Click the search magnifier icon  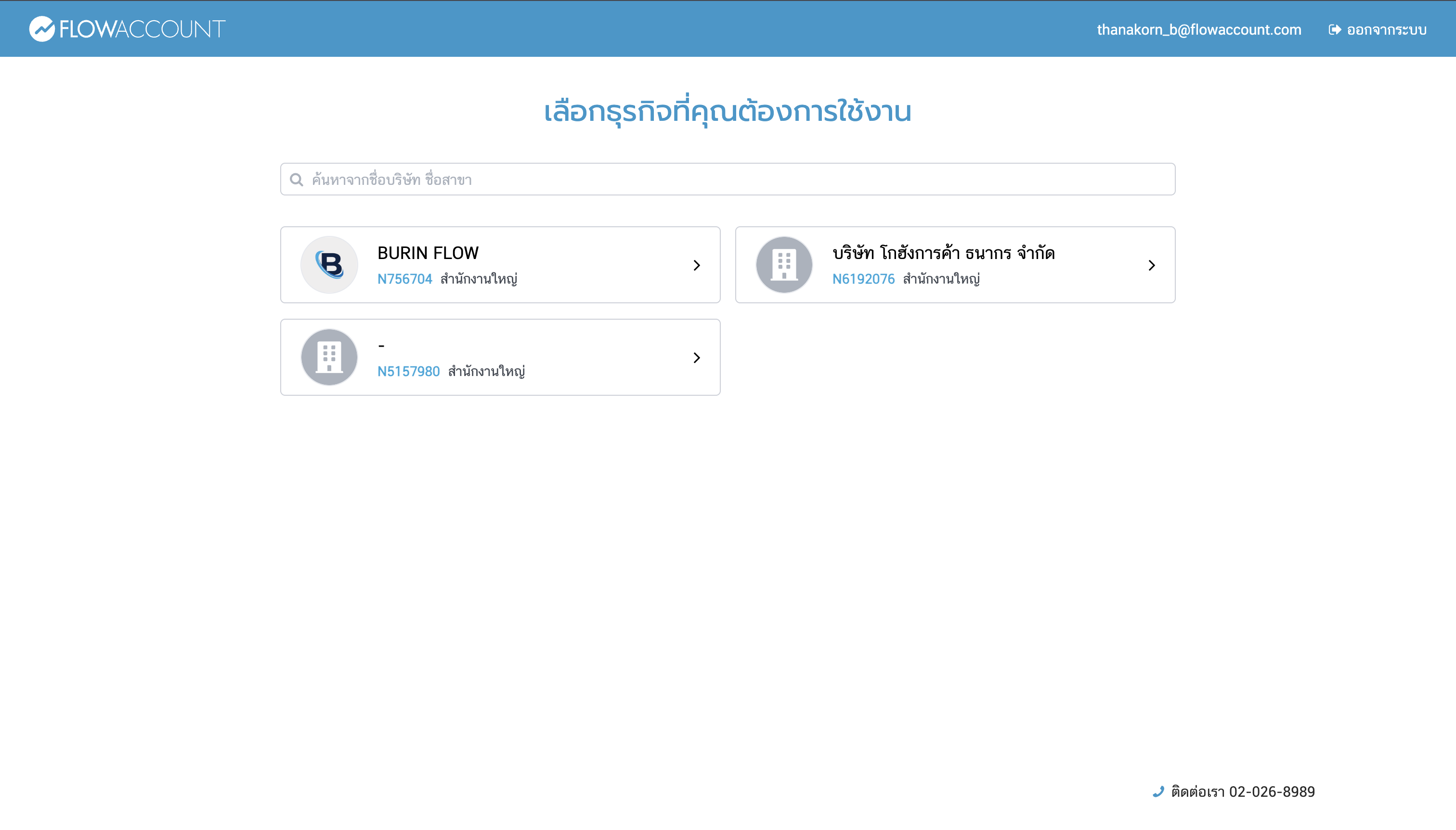pyautogui.click(x=297, y=180)
